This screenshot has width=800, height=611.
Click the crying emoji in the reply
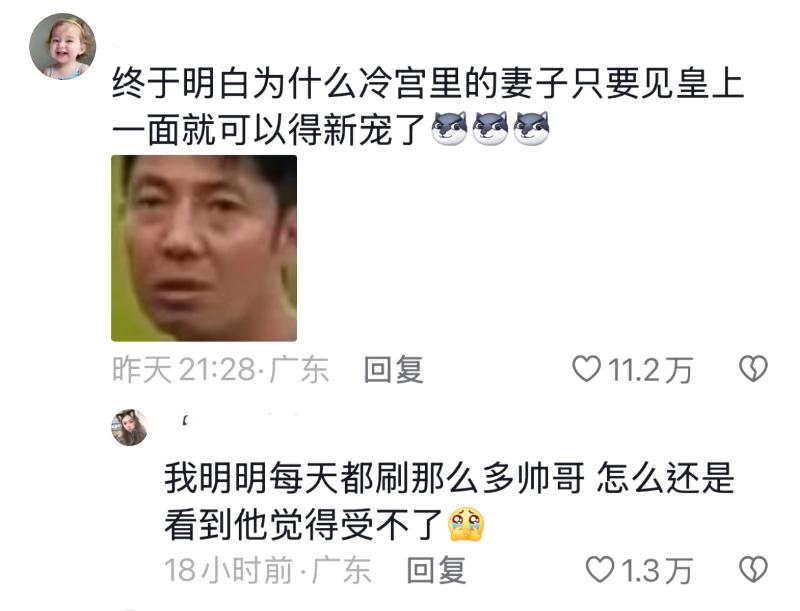(x=465, y=524)
